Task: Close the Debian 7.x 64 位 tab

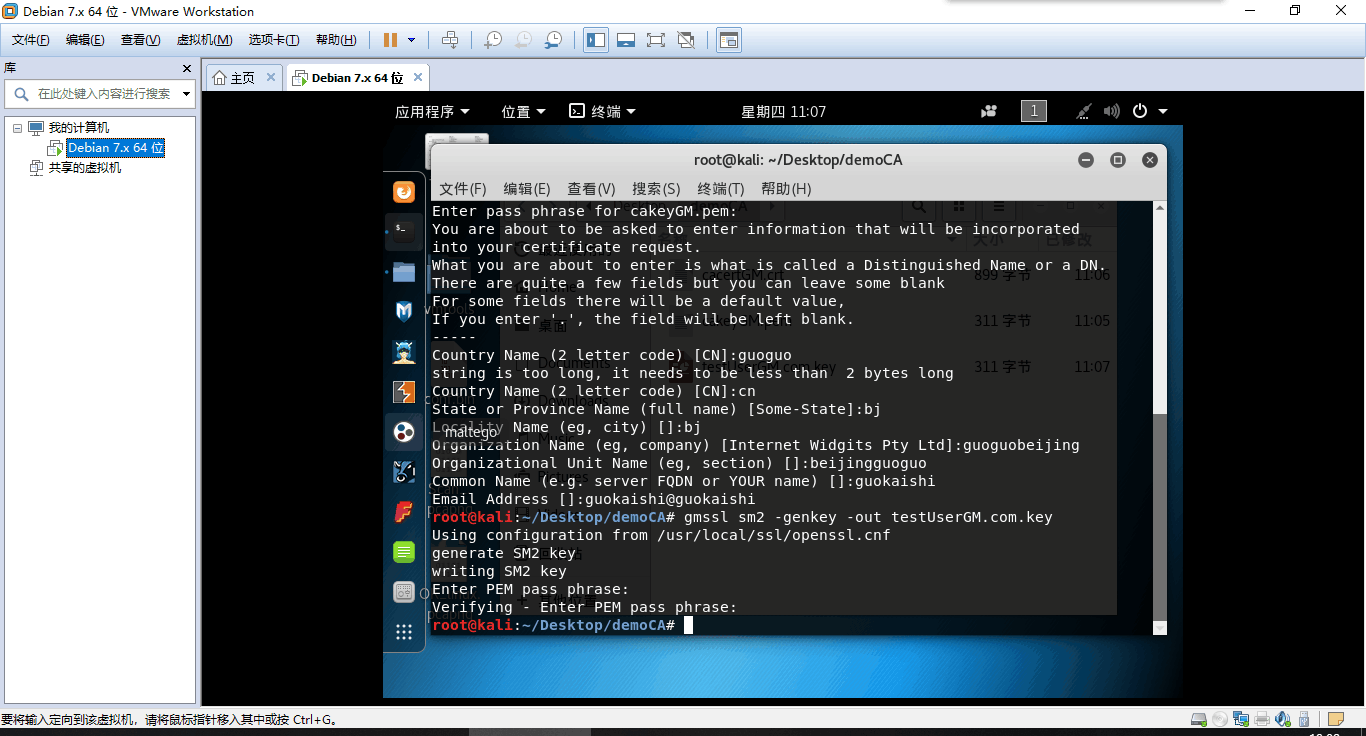Action: (418, 77)
